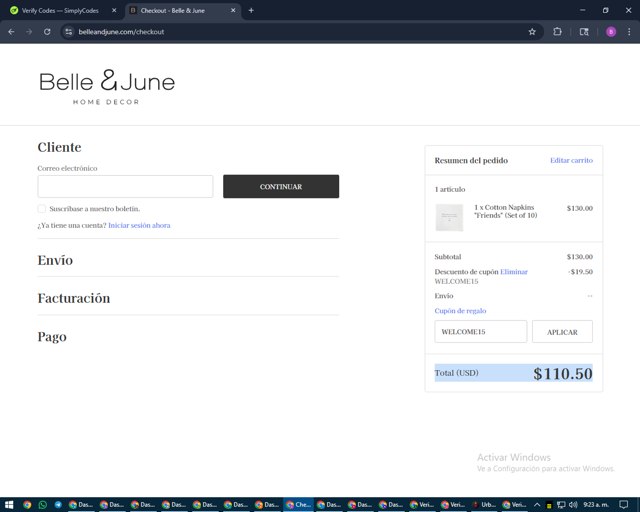
Task: Open Telegram from the taskbar
Action: 58,505
